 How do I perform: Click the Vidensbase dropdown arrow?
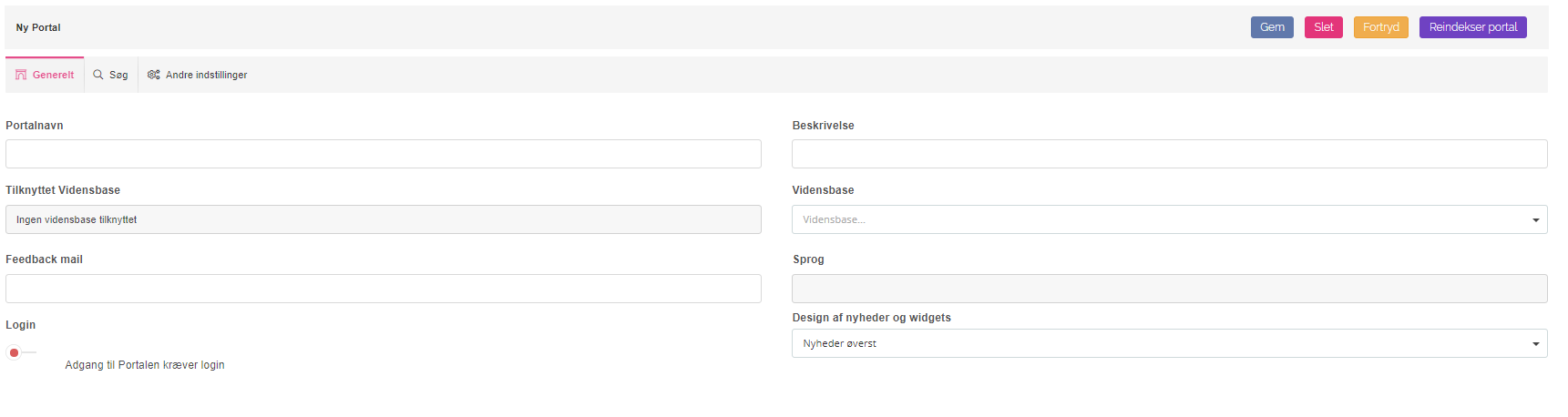click(x=1535, y=219)
